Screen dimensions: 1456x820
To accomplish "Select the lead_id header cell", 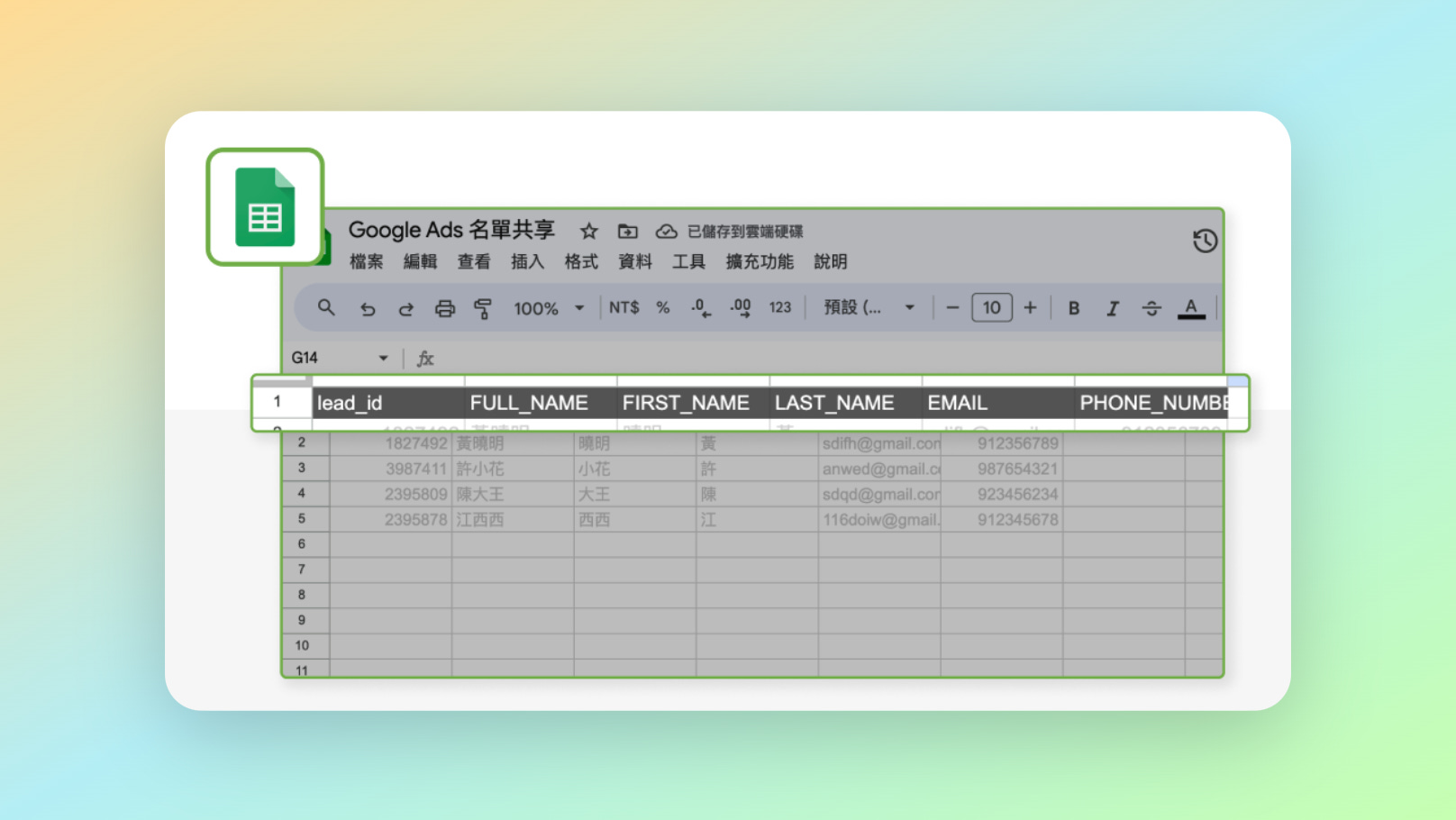I will [388, 403].
